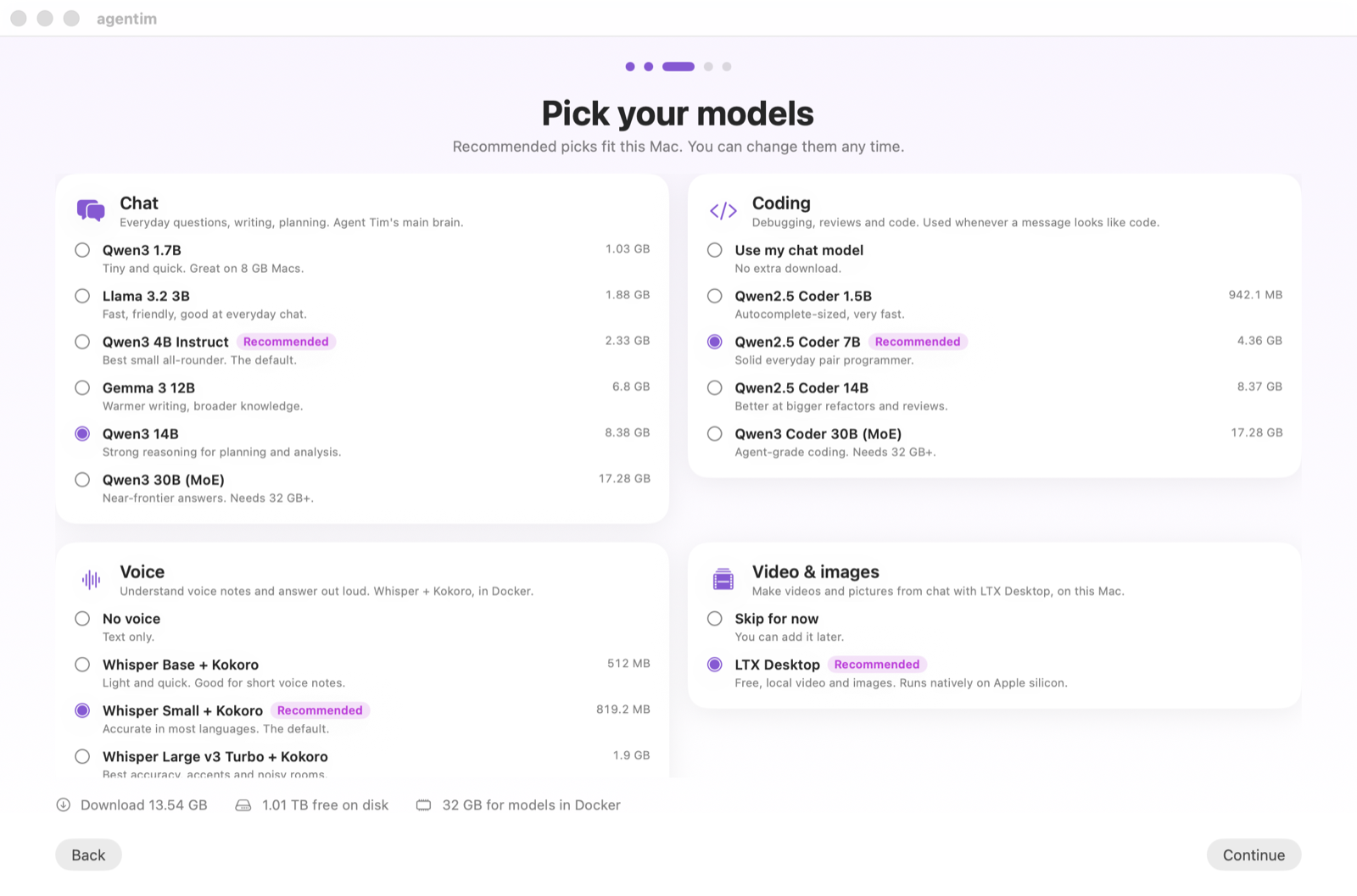Click '32 GB for models in Docker' text
This screenshot has width=1357, height=896.
point(532,805)
